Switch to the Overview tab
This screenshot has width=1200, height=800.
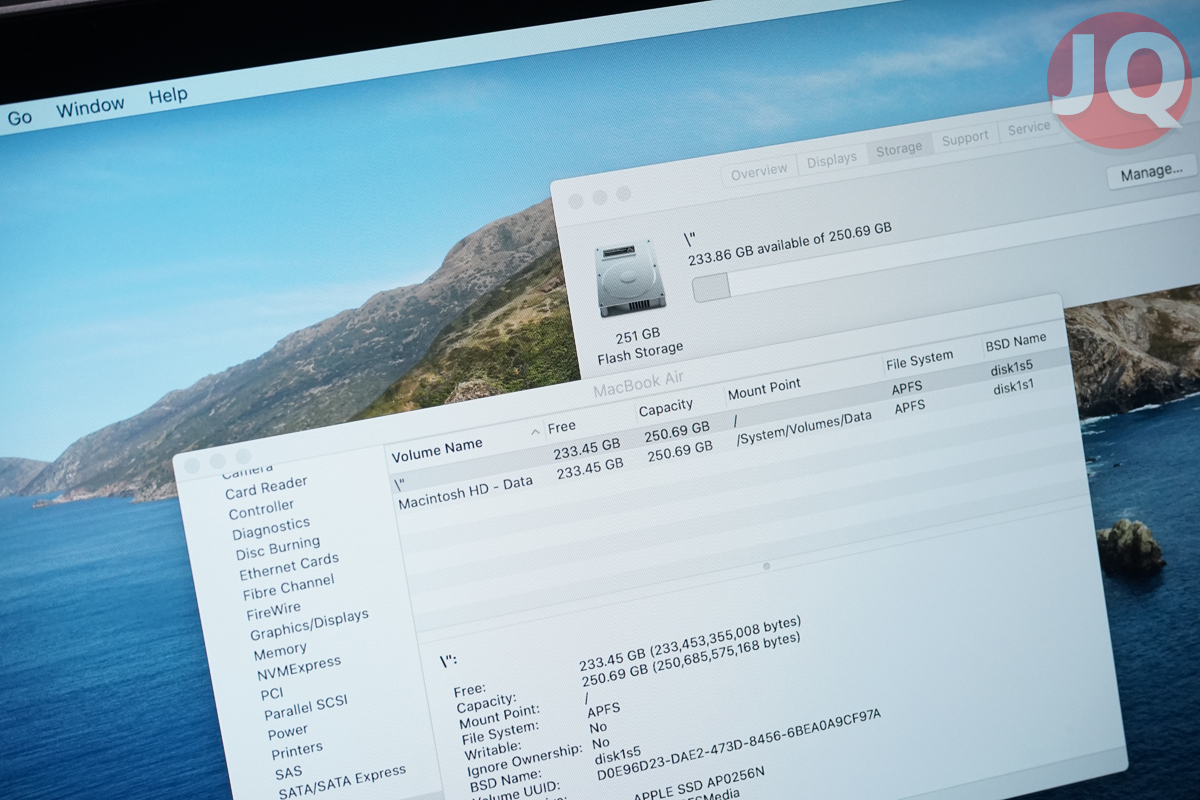point(759,171)
